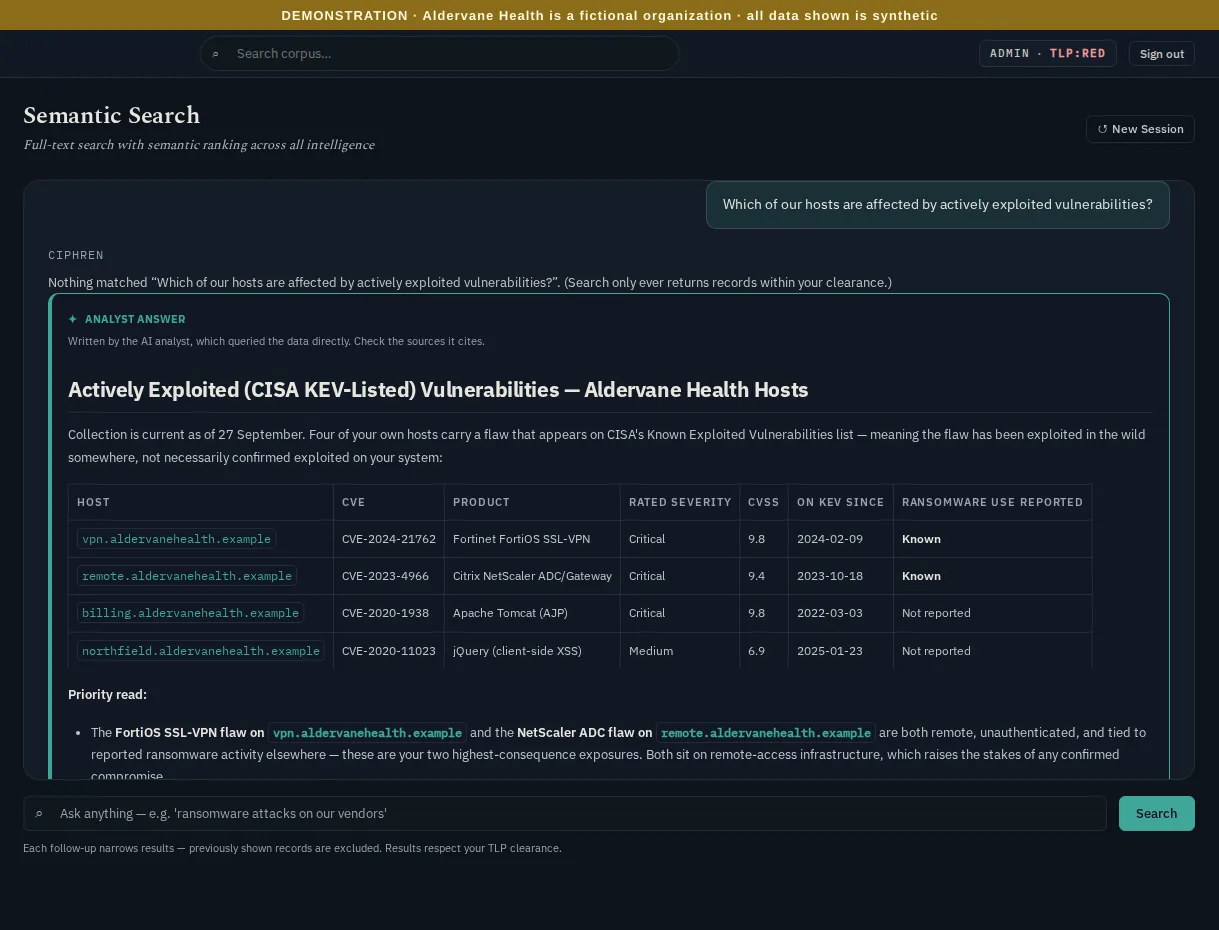Click the ADMIN TLP:RED clearance badge
The width and height of the screenshot is (1219, 930).
click(x=1047, y=53)
